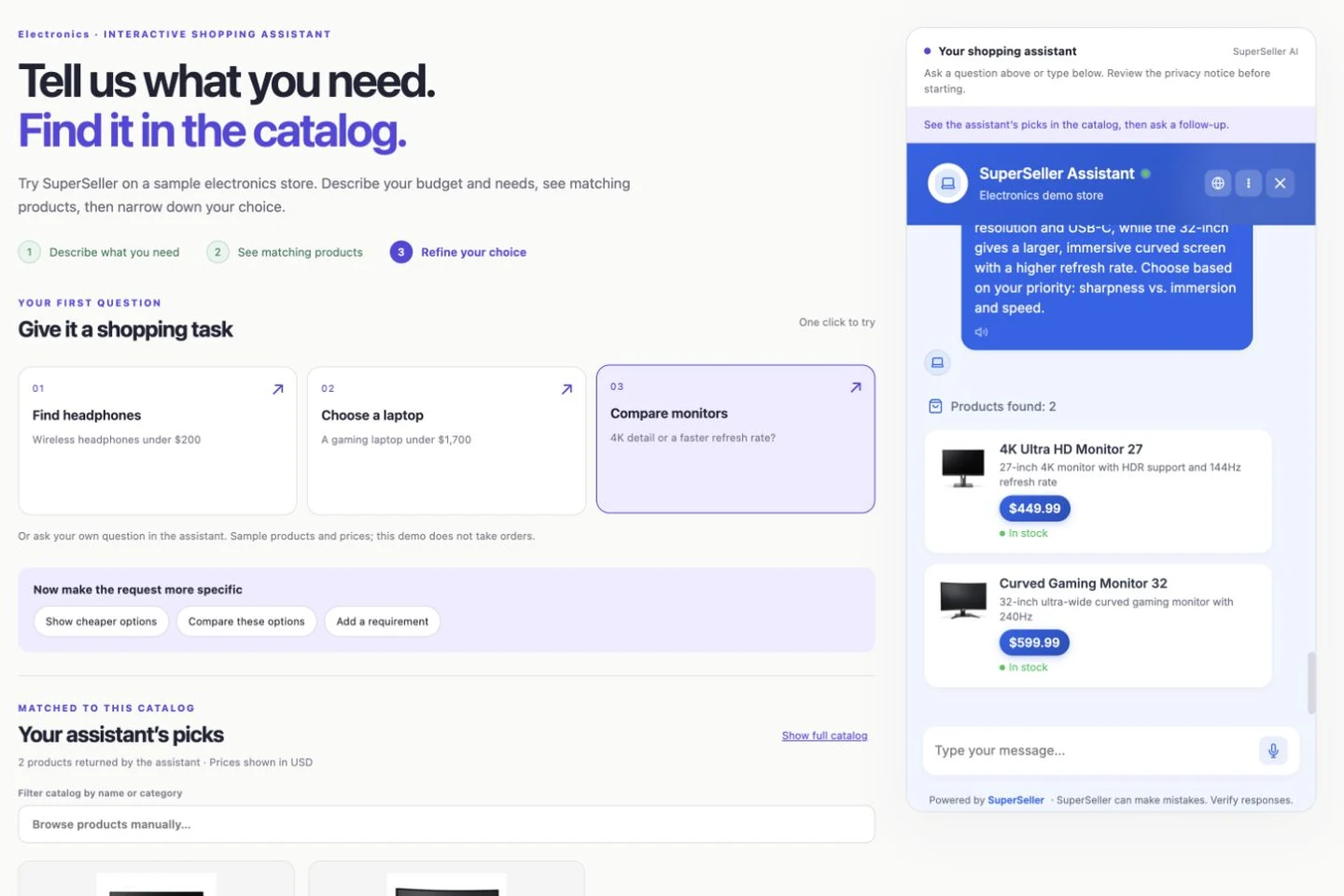The height and width of the screenshot is (896, 1344).
Task: Click the 4K Ultra HD Monitor 27 title
Action: tap(1071, 449)
